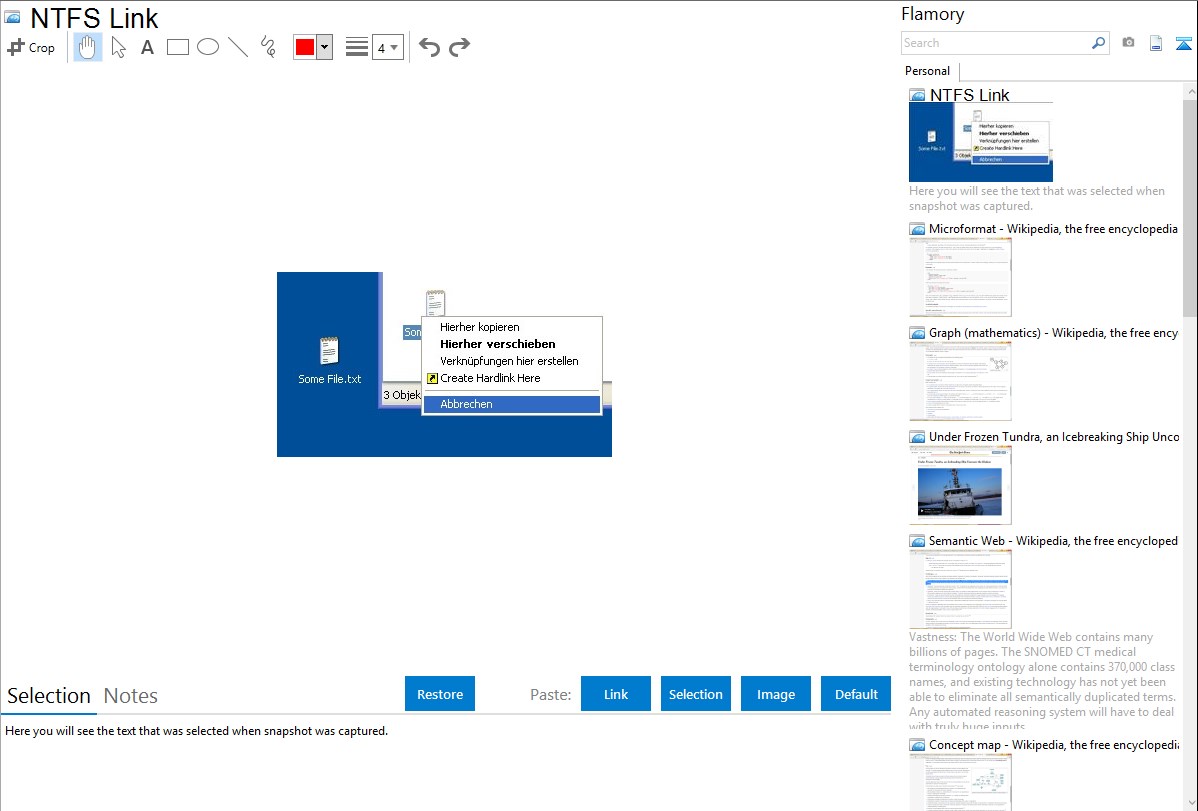This screenshot has width=1198, height=811.
Task: Click the Semantic Web title text
Action: [1053, 540]
